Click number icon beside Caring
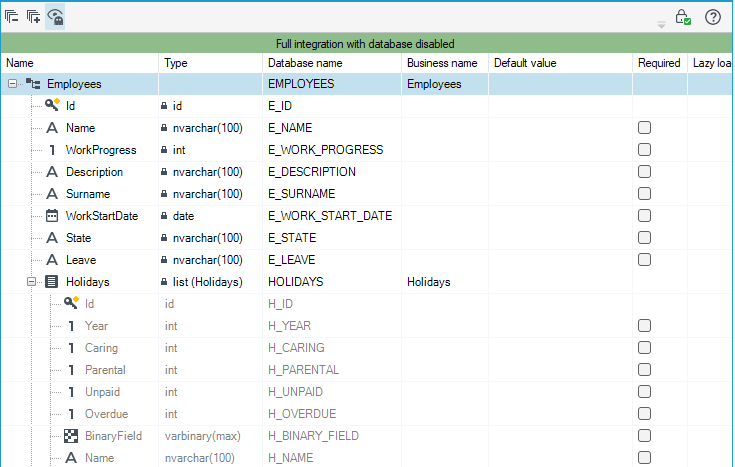The image size is (735, 467). pos(71,348)
